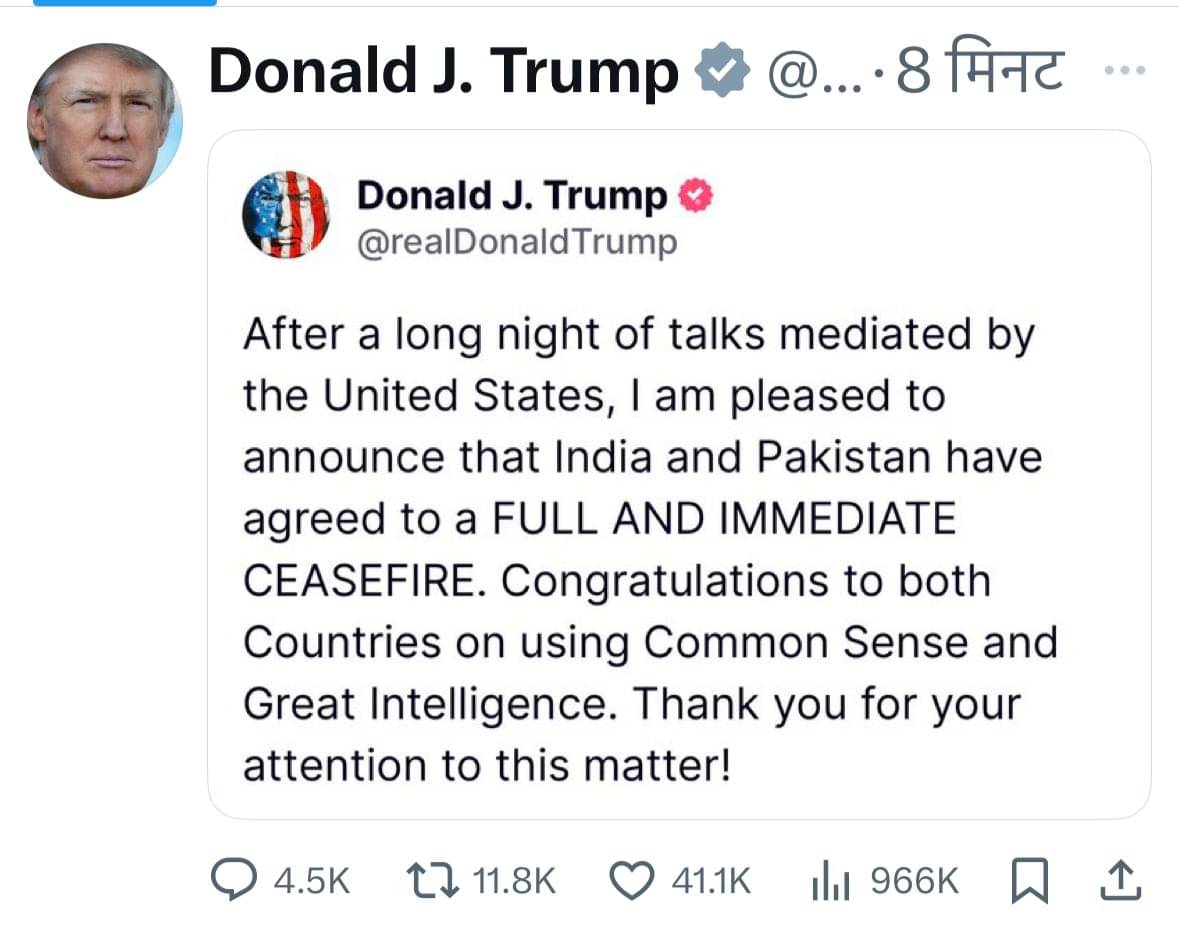Image resolution: width=1179 pixels, height=940 pixels.
Task: Click the '8 मिनट' timestamp
Action: (981, 73)
